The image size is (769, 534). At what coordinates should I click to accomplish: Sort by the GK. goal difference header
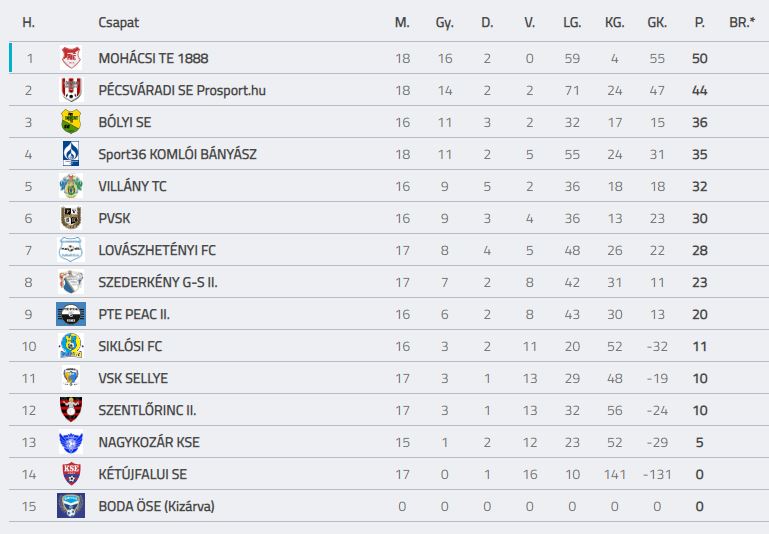[657, 23]
